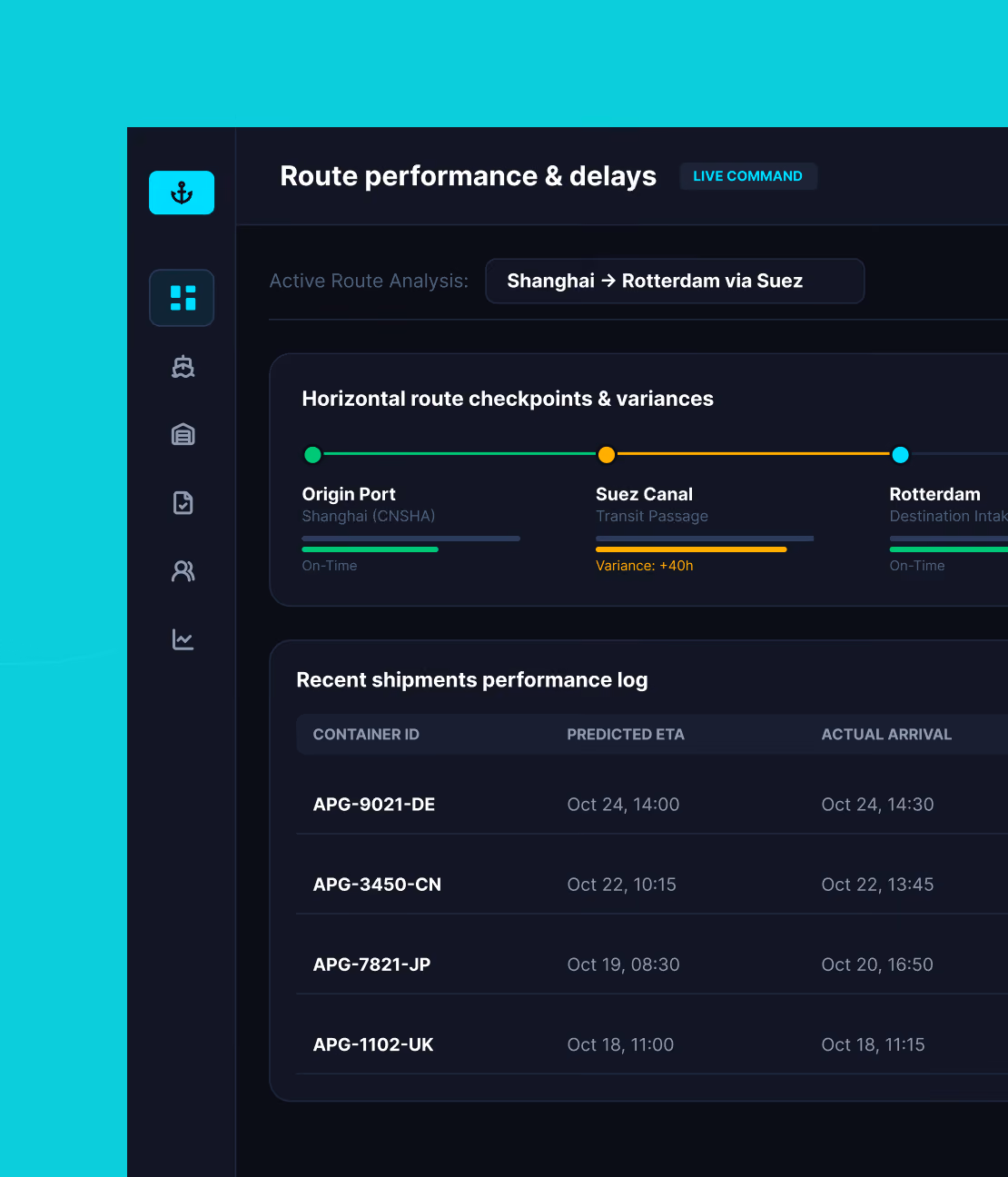The width and height of the screenshot is (1008, 1177).
Task: Click the Route performance & delays heading
Action: tap(468, 176)
